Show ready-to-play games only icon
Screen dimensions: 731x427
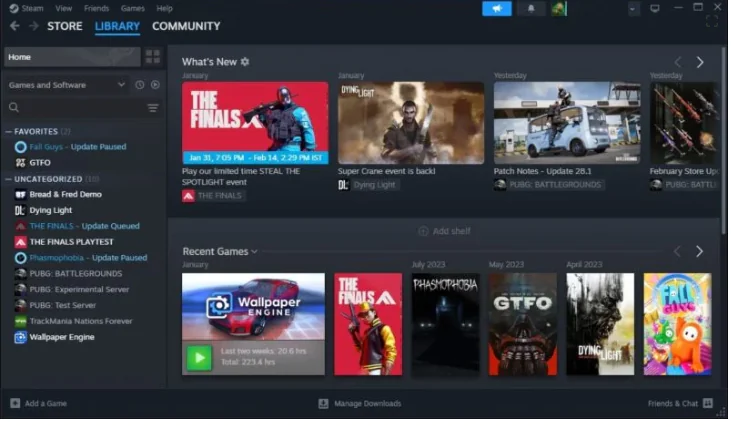[155, 85]
